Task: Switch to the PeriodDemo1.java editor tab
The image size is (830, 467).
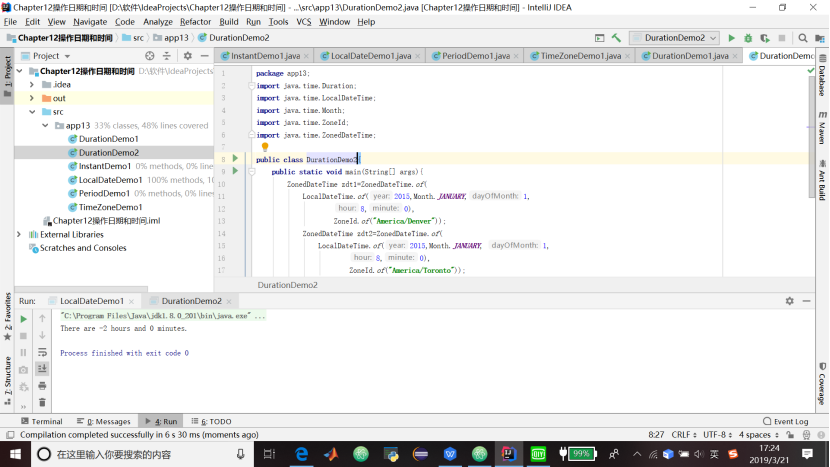Action: (x=477, y=56)
